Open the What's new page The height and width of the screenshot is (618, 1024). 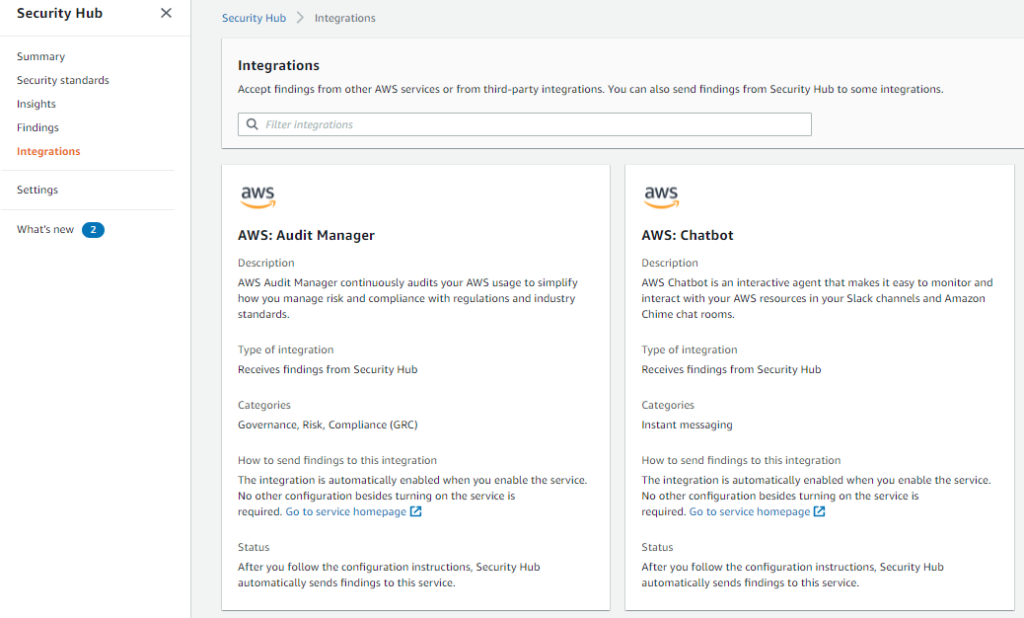(x=48, y=229)
